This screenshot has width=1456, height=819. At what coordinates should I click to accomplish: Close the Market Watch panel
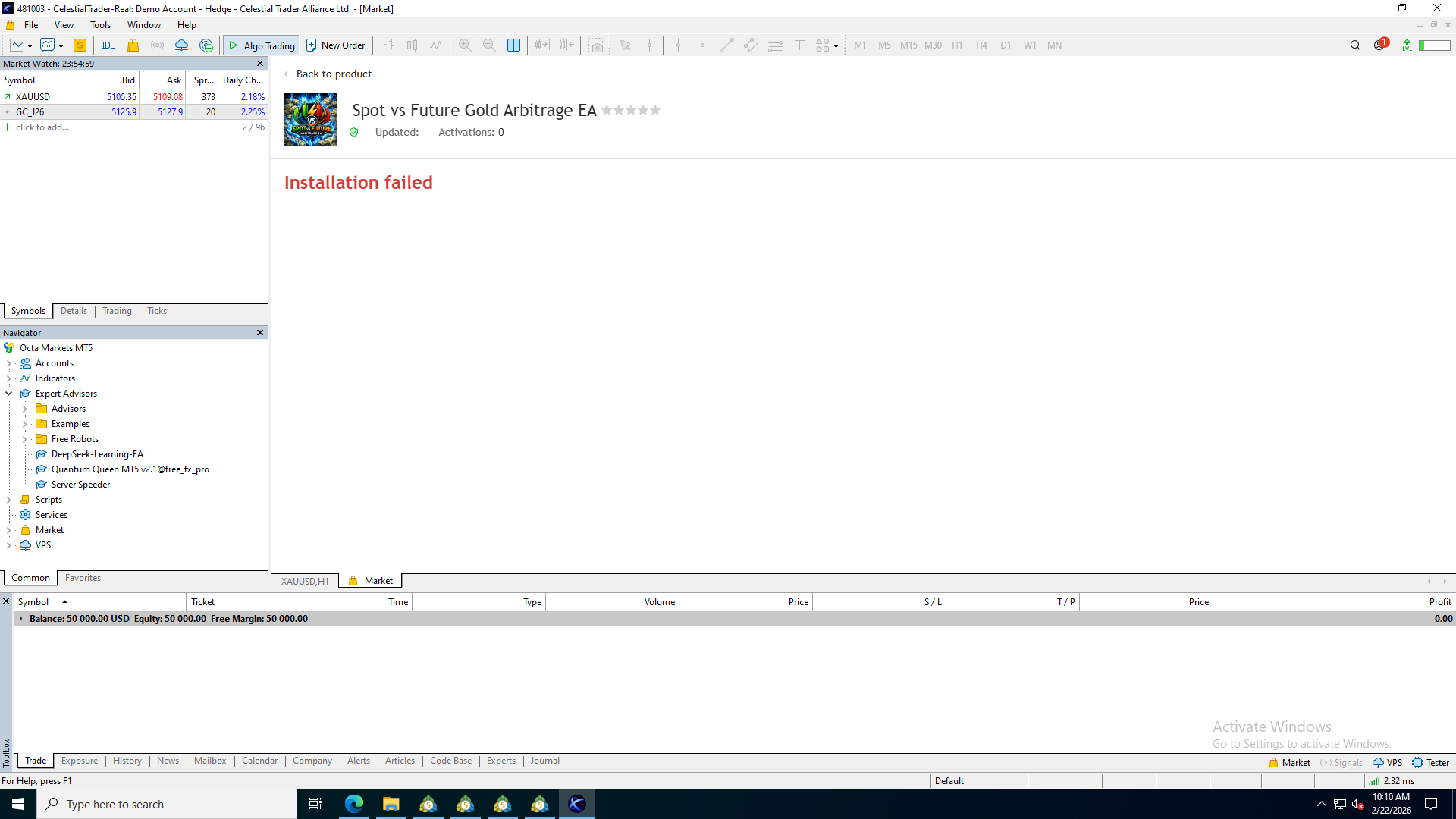tap(260, 64)
